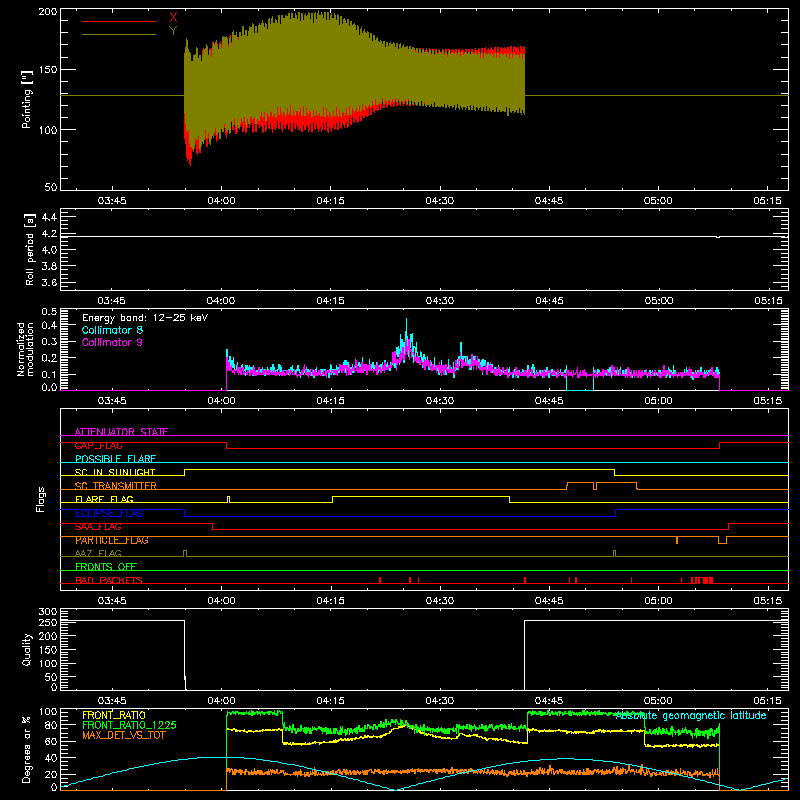This screenshot has width=800, height=800.
Task: Select the SC_TRANSMITTER label
Action: click(x=116, y=486)
